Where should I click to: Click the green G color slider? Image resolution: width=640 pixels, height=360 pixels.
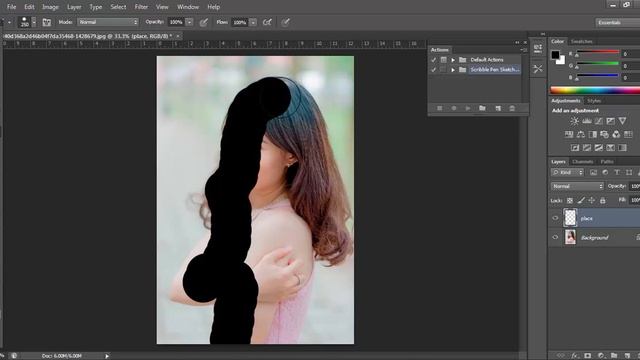(598, 64)
